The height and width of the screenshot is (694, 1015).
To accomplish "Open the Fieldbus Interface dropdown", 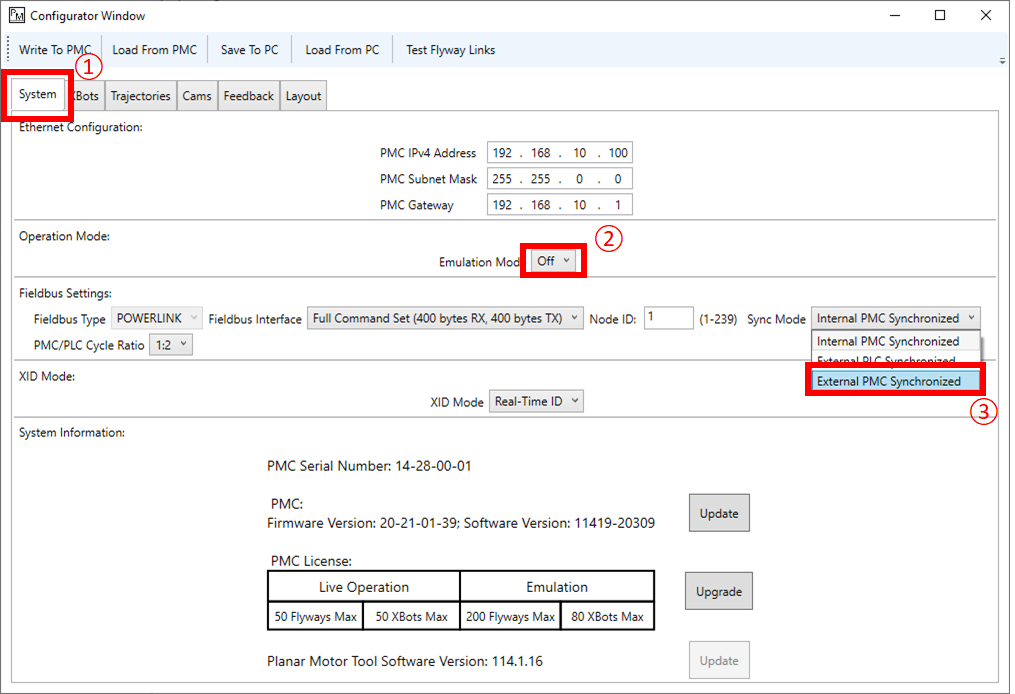I will tap(445, 319).
